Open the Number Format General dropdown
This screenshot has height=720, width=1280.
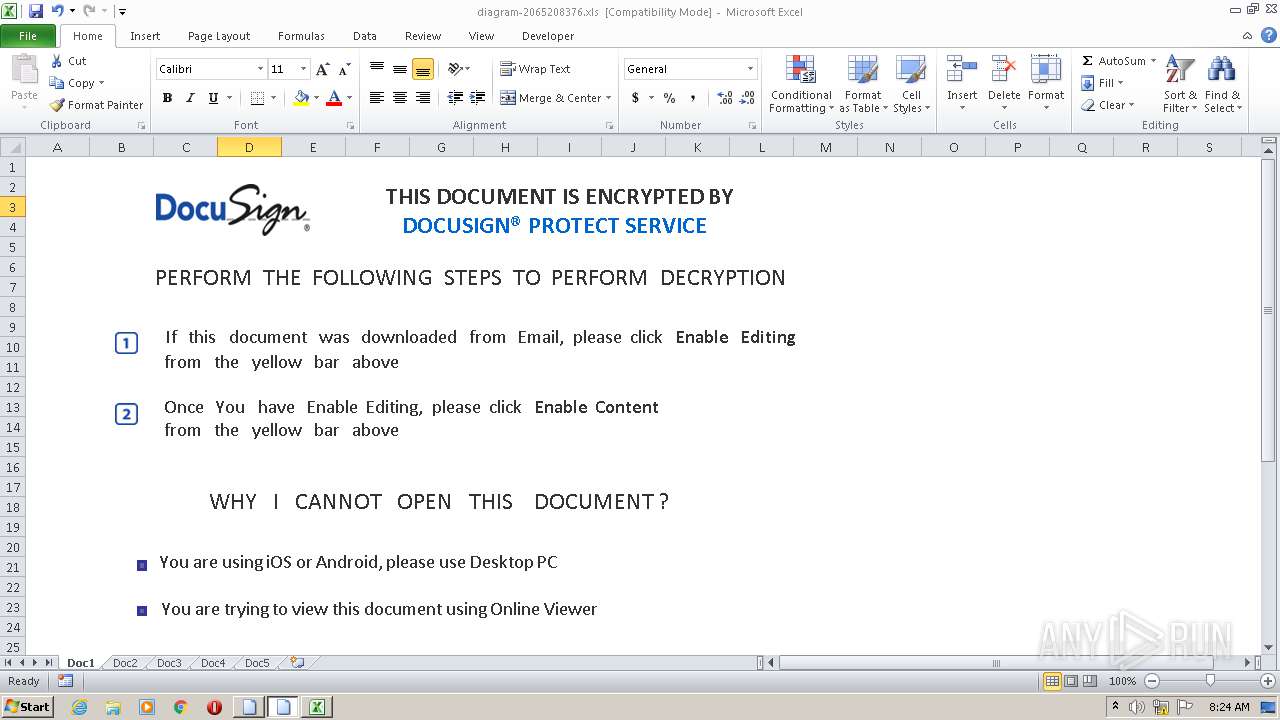pos(750,69)
